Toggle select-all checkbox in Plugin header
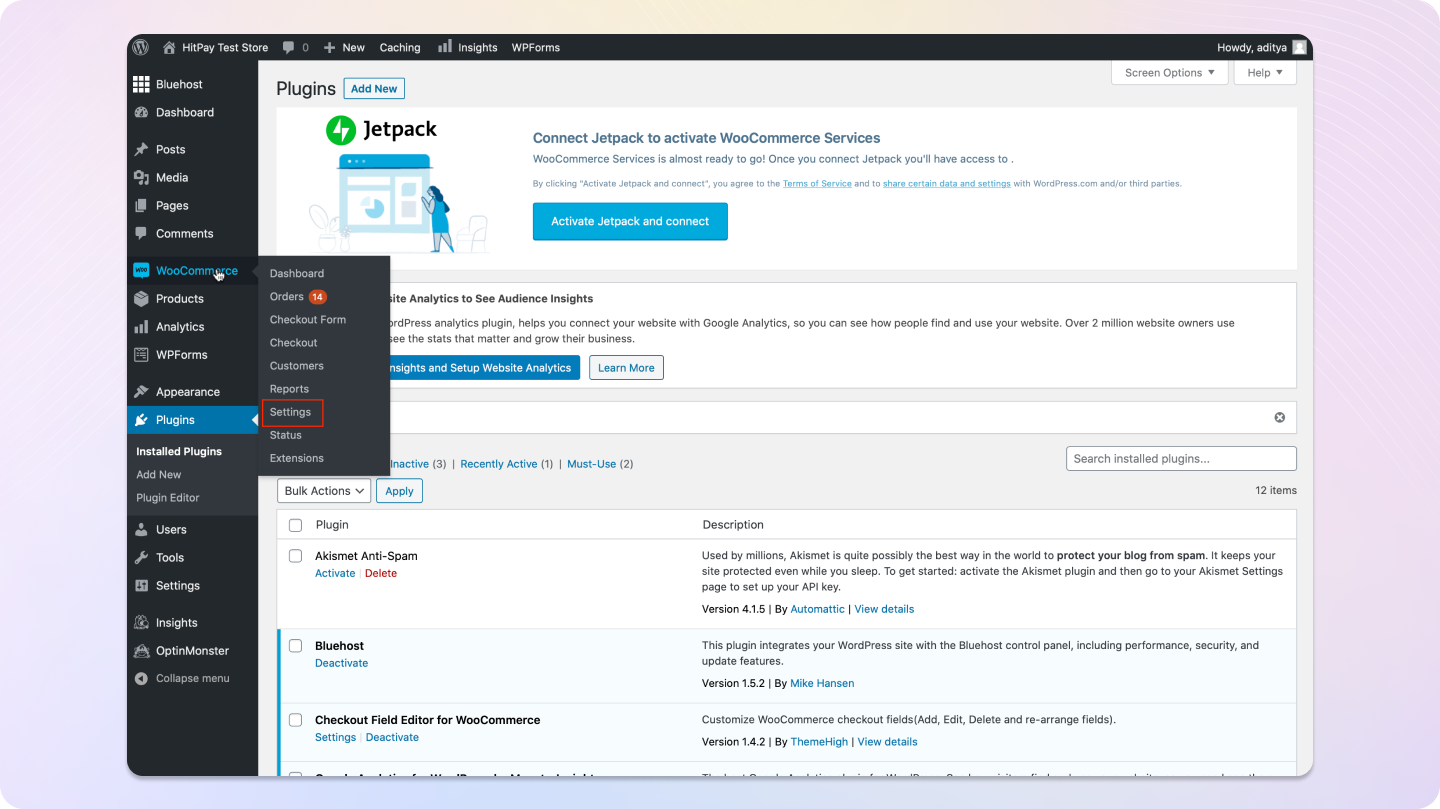 point(295,525)
